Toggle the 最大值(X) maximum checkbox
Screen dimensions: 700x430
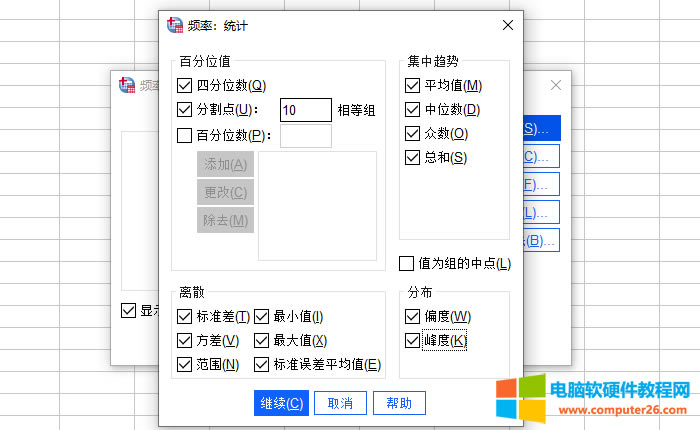coord(262,341)
